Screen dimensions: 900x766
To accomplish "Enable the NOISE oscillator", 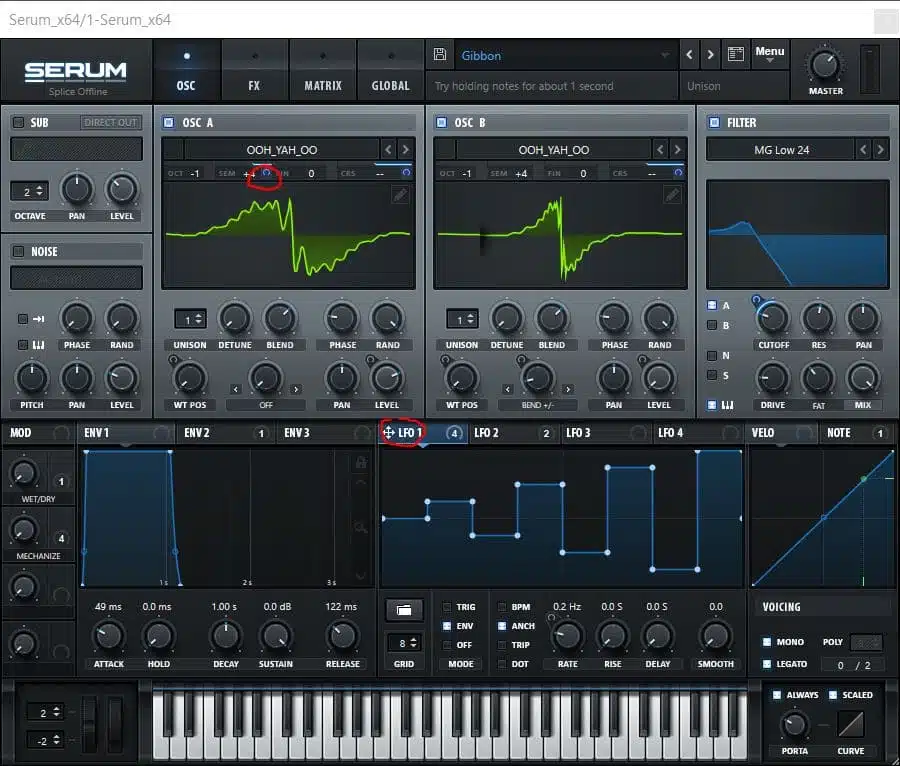I will point(19,251).
